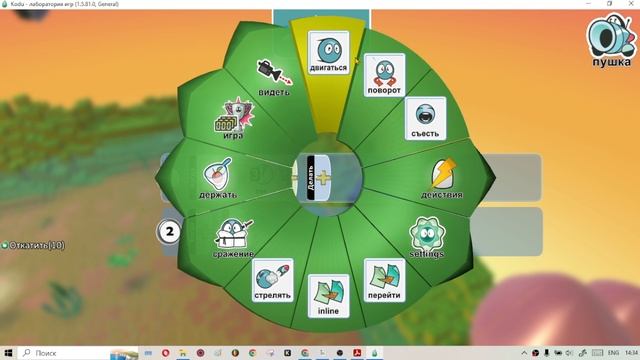Open Opera browser from taskbar

tap(165, 353)
